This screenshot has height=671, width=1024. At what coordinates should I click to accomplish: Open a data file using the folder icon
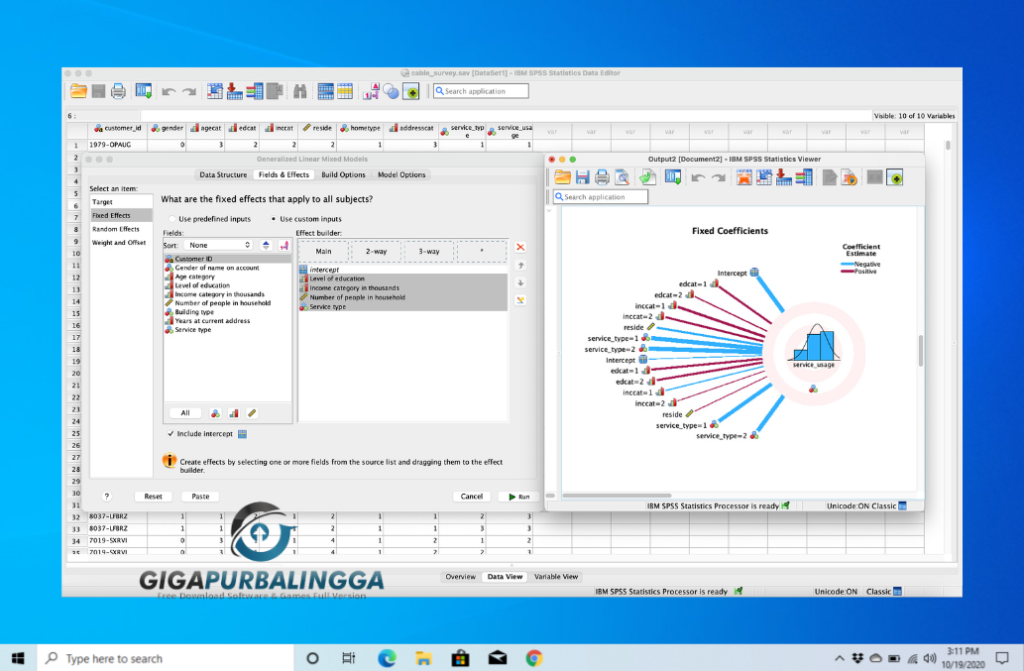tap(77, 90)
